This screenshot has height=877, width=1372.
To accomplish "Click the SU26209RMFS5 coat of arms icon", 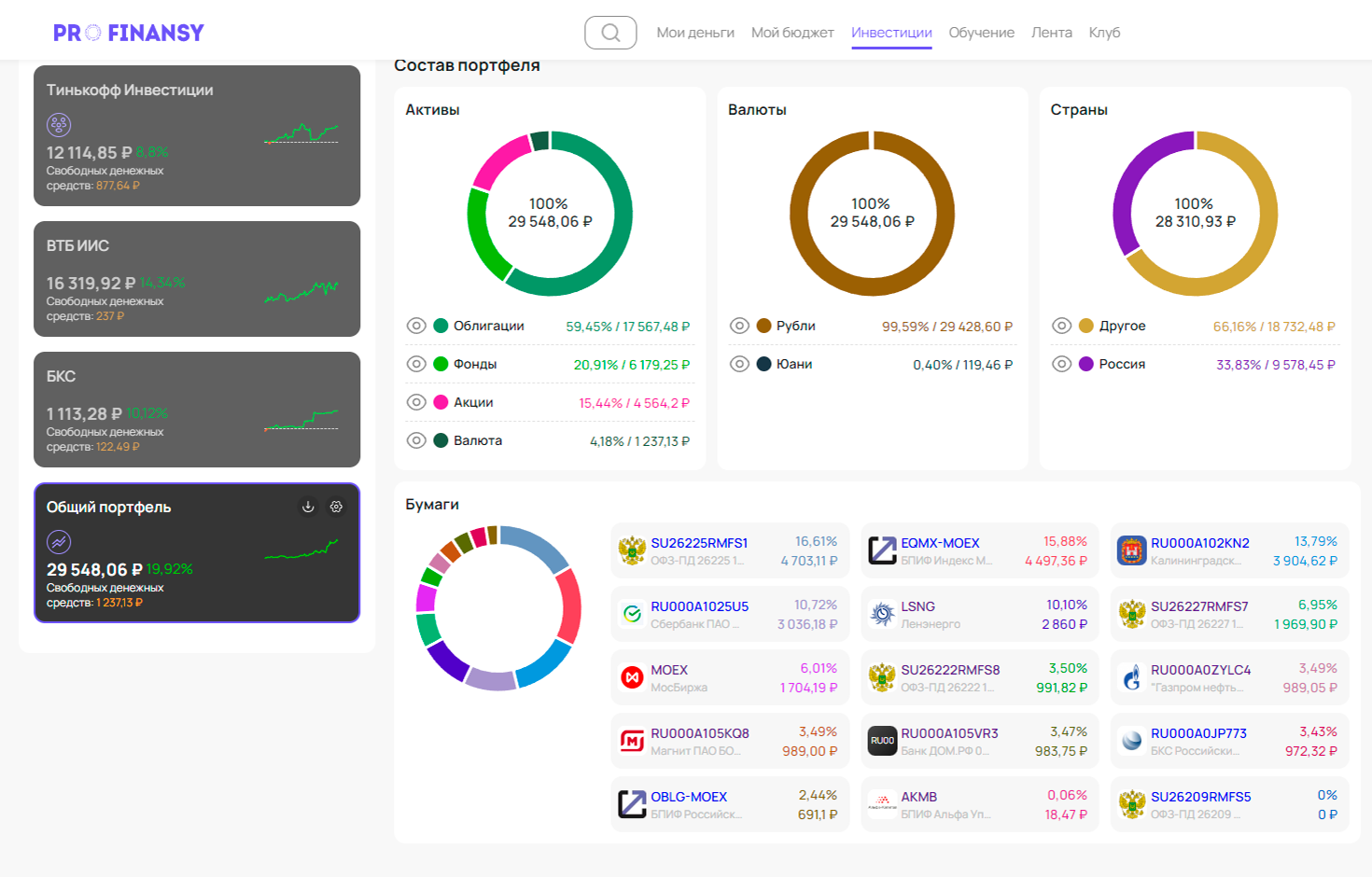I will click(1132, 804).
